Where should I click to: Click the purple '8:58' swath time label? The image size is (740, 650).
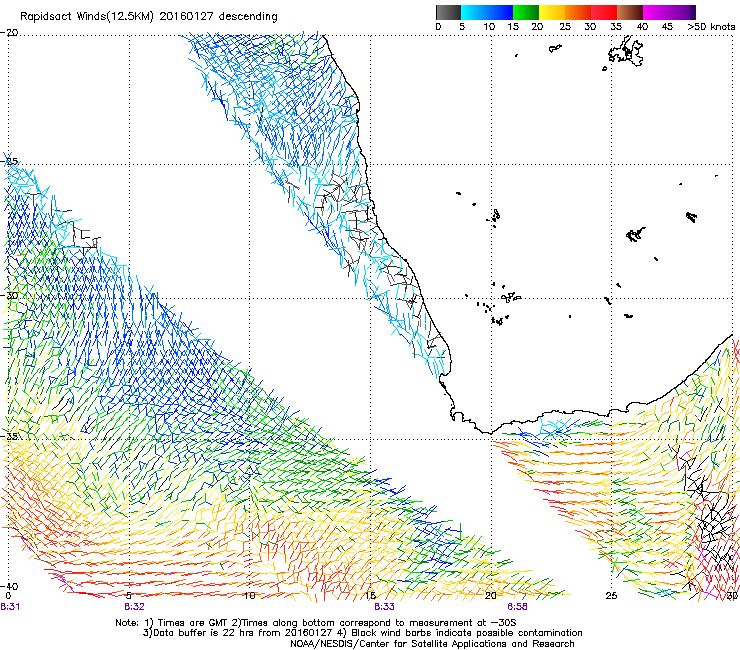[x=517, y=607]
